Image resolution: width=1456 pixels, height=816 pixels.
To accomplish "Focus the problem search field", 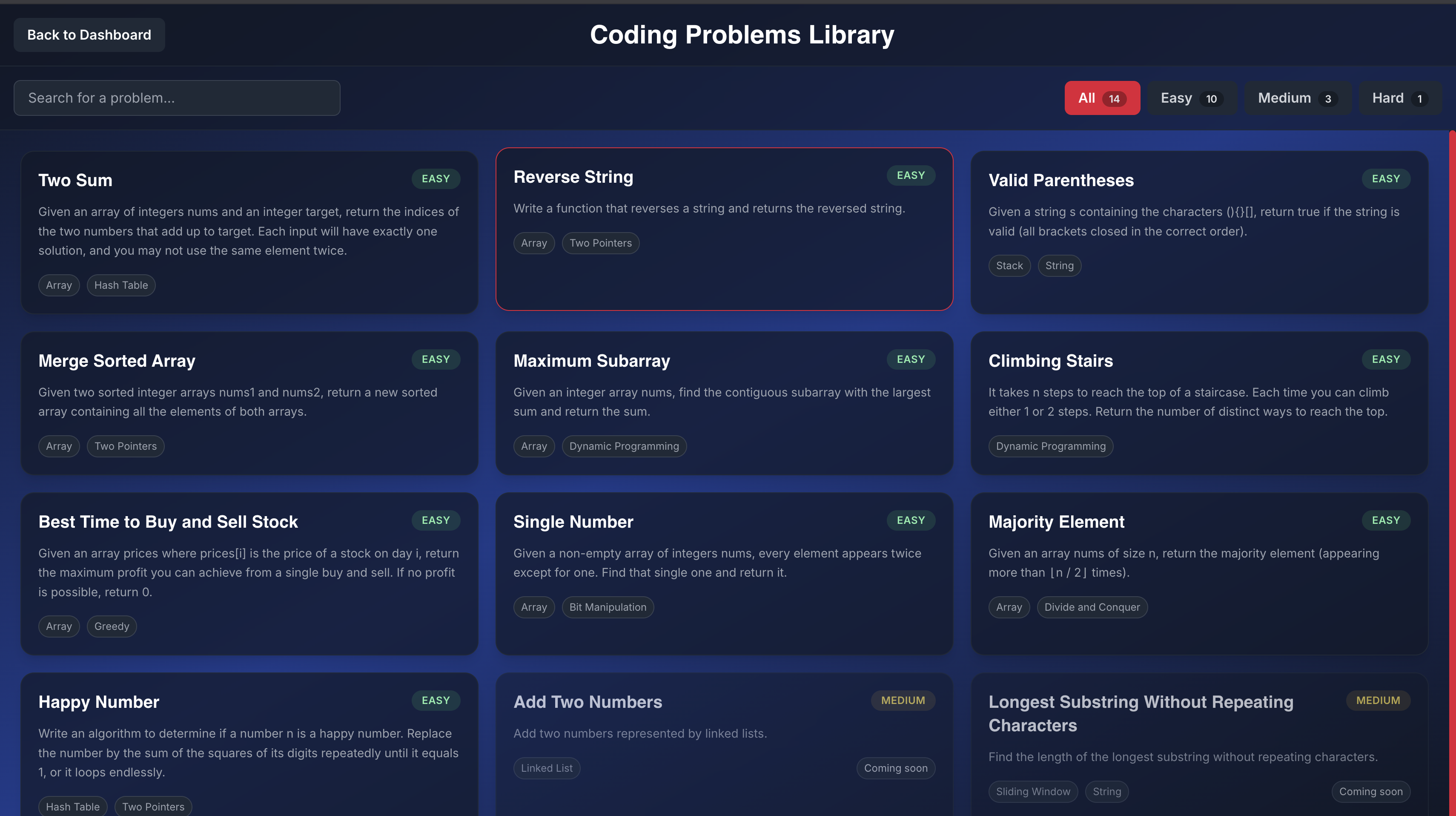I will pyautogui.click(x=176, y=98).
